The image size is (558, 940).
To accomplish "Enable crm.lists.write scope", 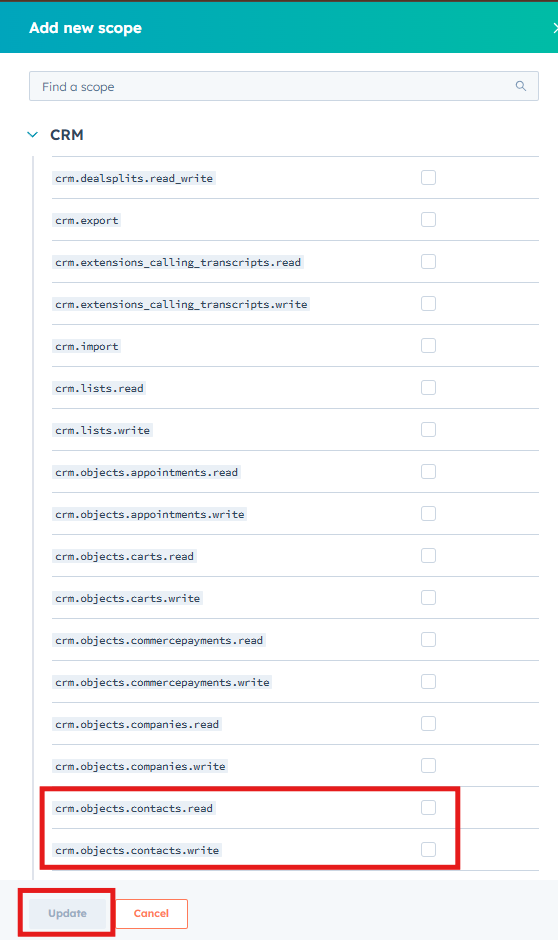I will click(x=429, y=430).
